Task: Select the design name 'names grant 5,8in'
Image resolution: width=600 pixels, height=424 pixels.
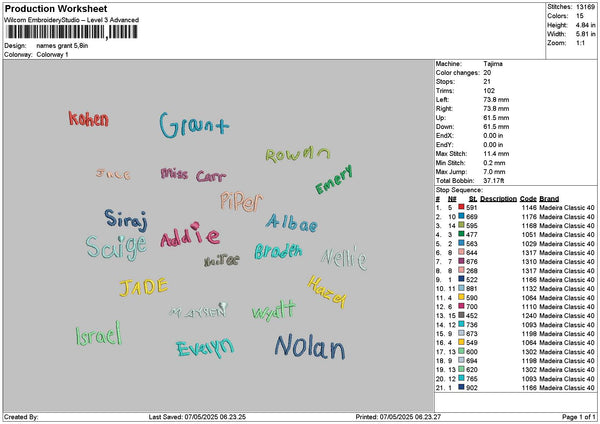Action: 62,46
